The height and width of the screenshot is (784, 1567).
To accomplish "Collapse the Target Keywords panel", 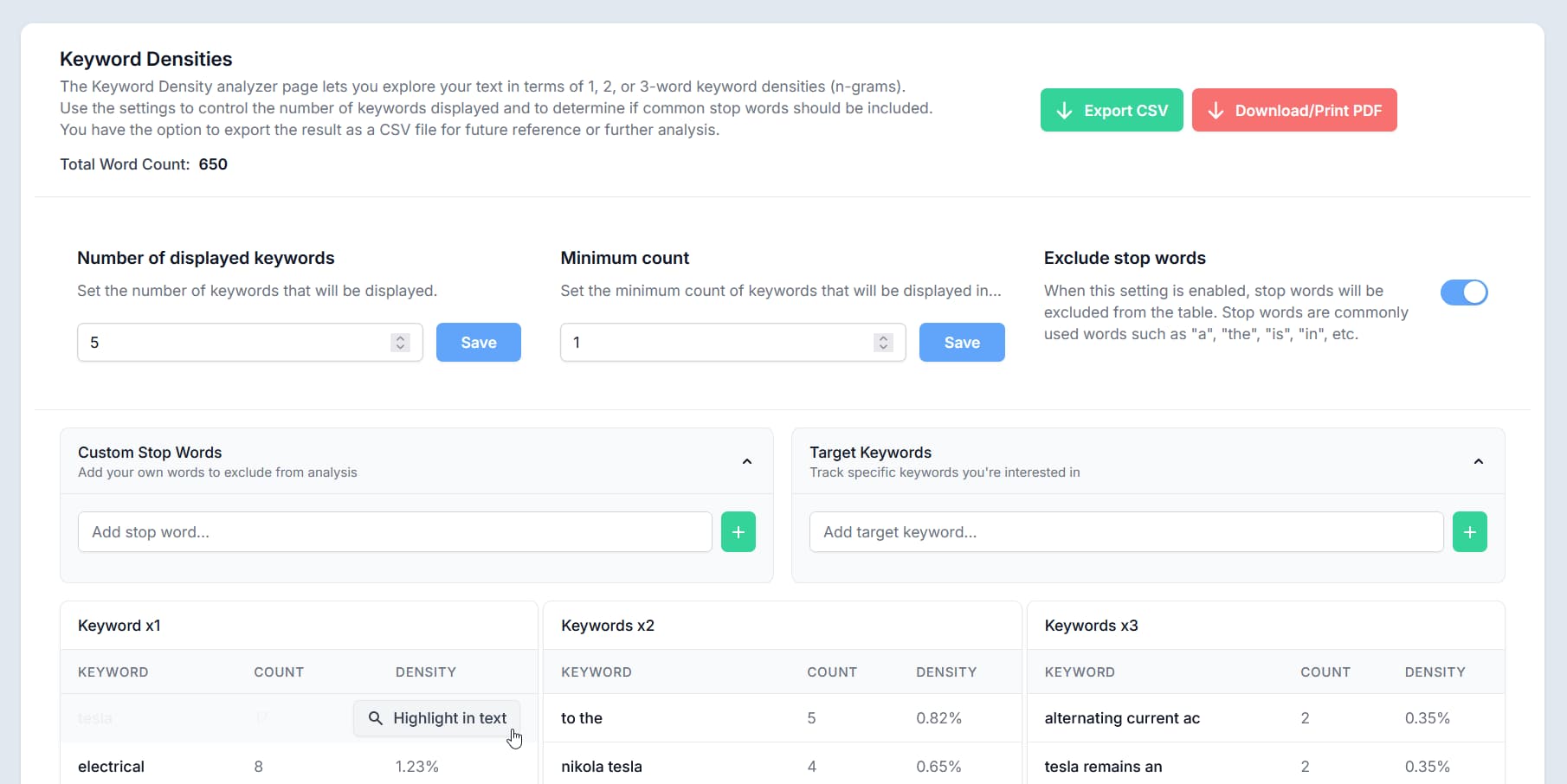I will click(1479, 461).
